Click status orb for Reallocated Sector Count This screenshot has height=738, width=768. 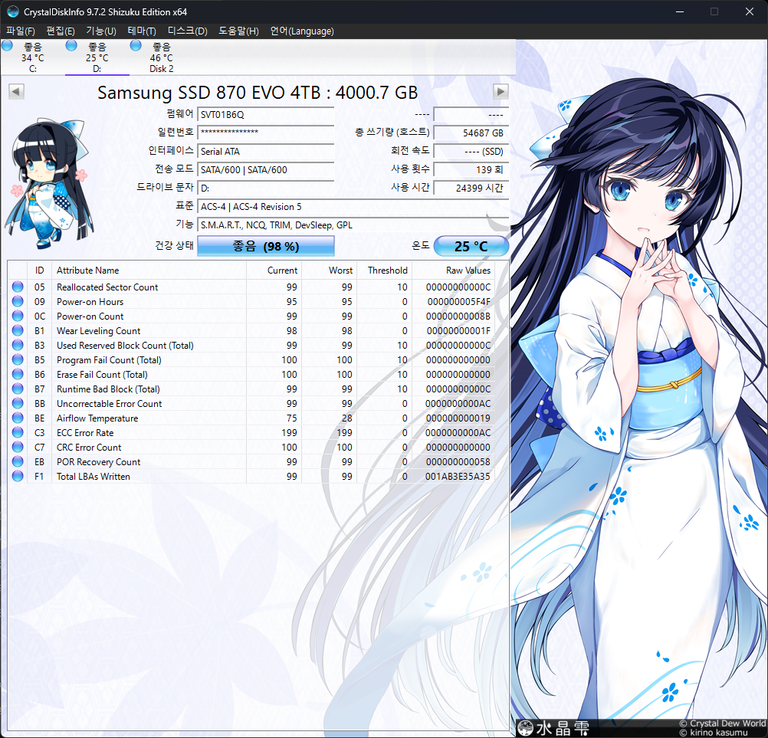[x=18, y=286]
